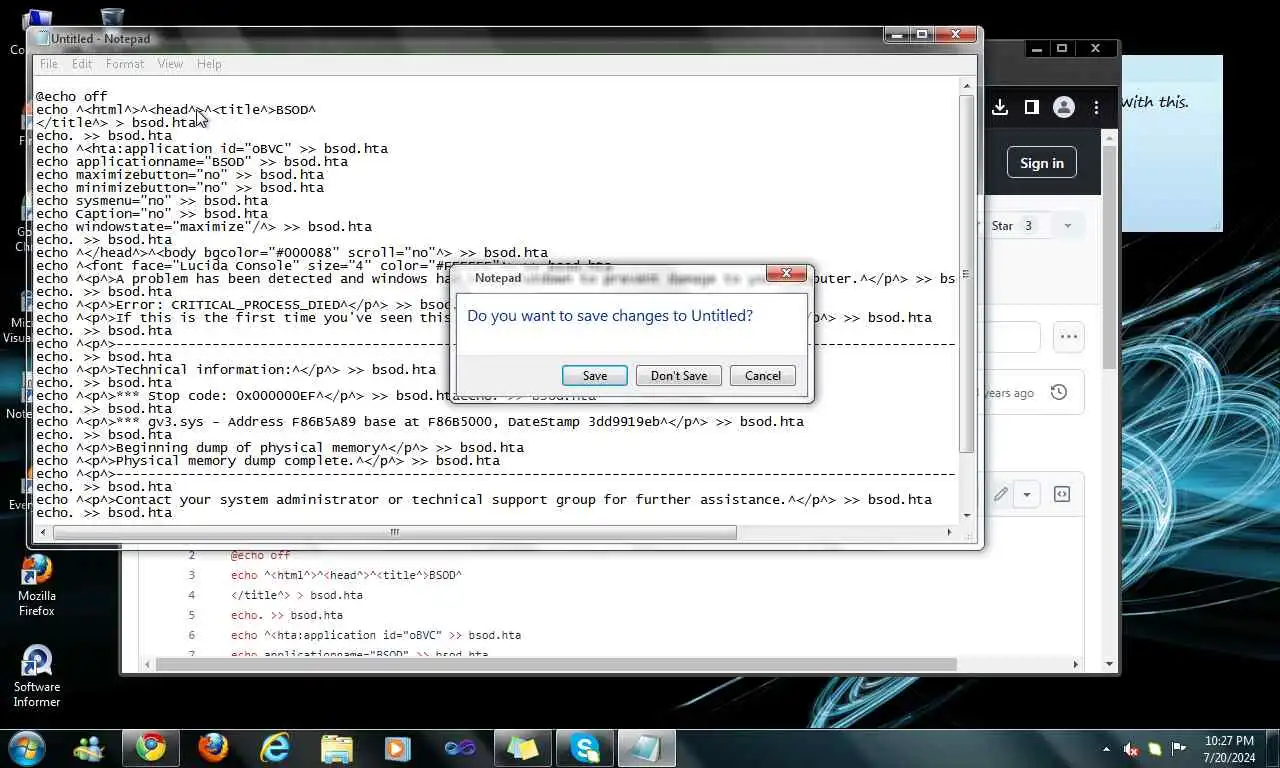
Task: Choose Don't Save in the dialog
Action: point(679,376)
